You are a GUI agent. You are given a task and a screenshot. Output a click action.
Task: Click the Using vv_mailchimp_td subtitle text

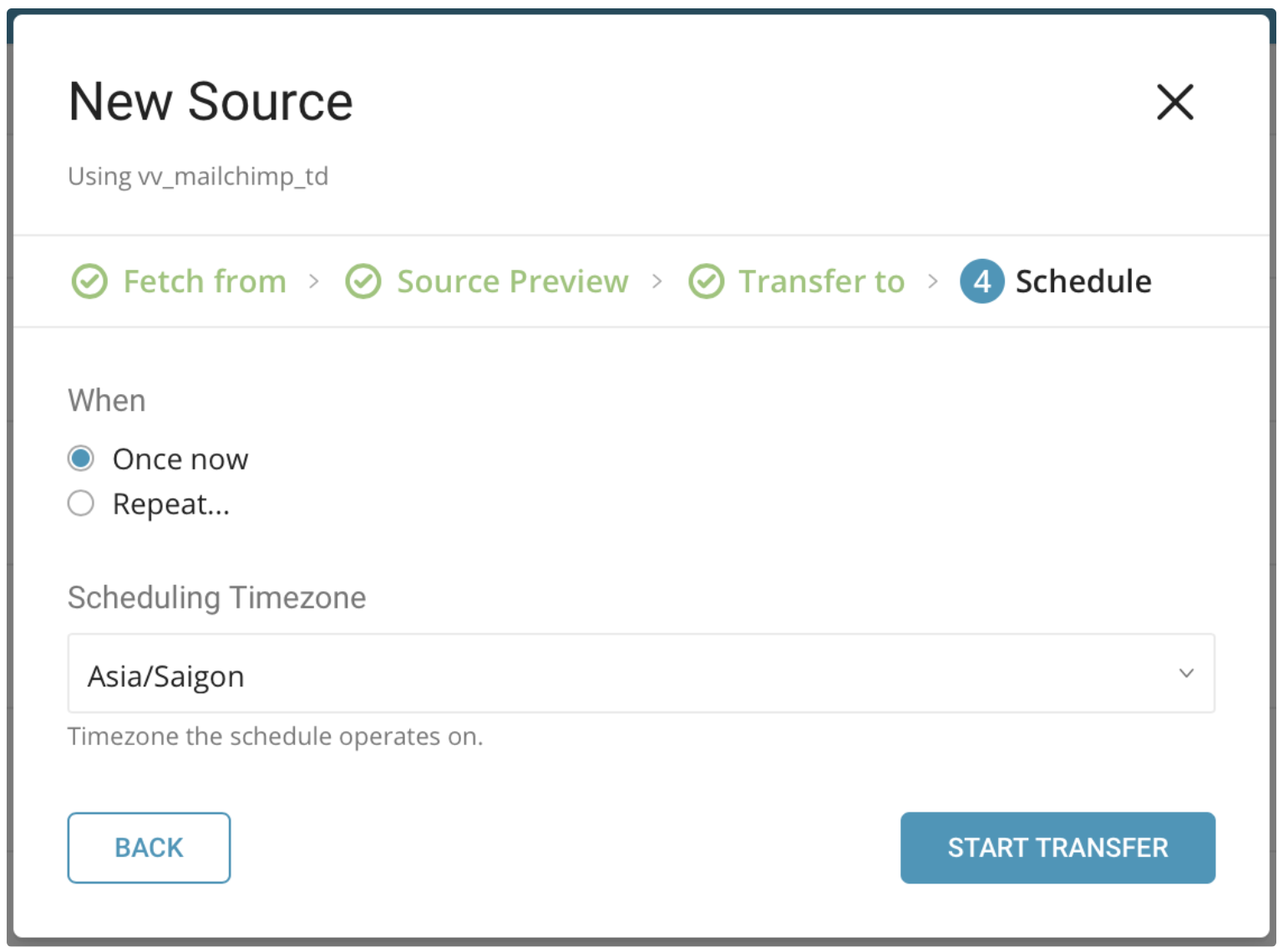[198, 176]
